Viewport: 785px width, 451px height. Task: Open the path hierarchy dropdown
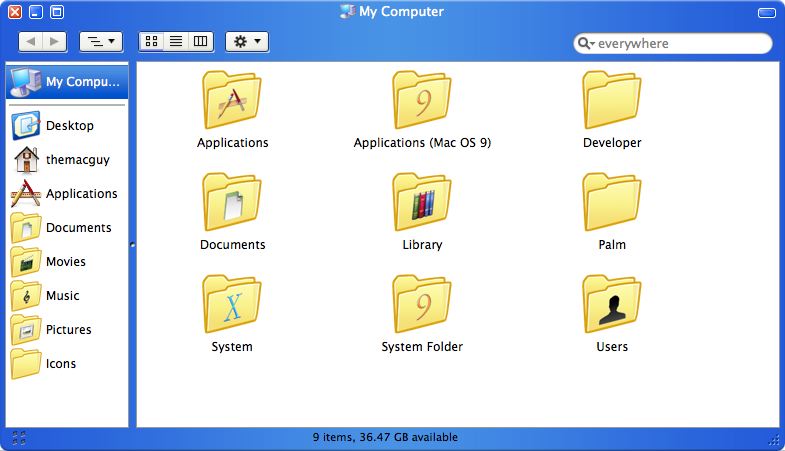(101, 42)
